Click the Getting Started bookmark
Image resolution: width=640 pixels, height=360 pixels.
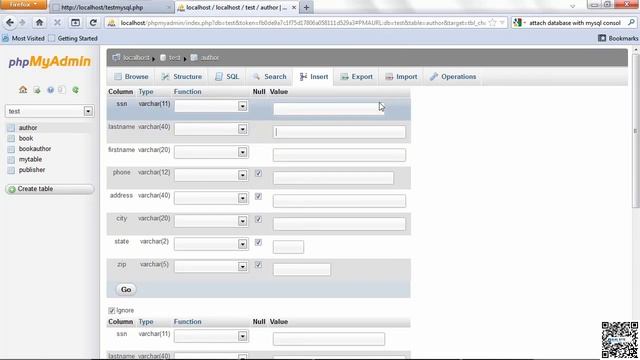coord(73,38)
